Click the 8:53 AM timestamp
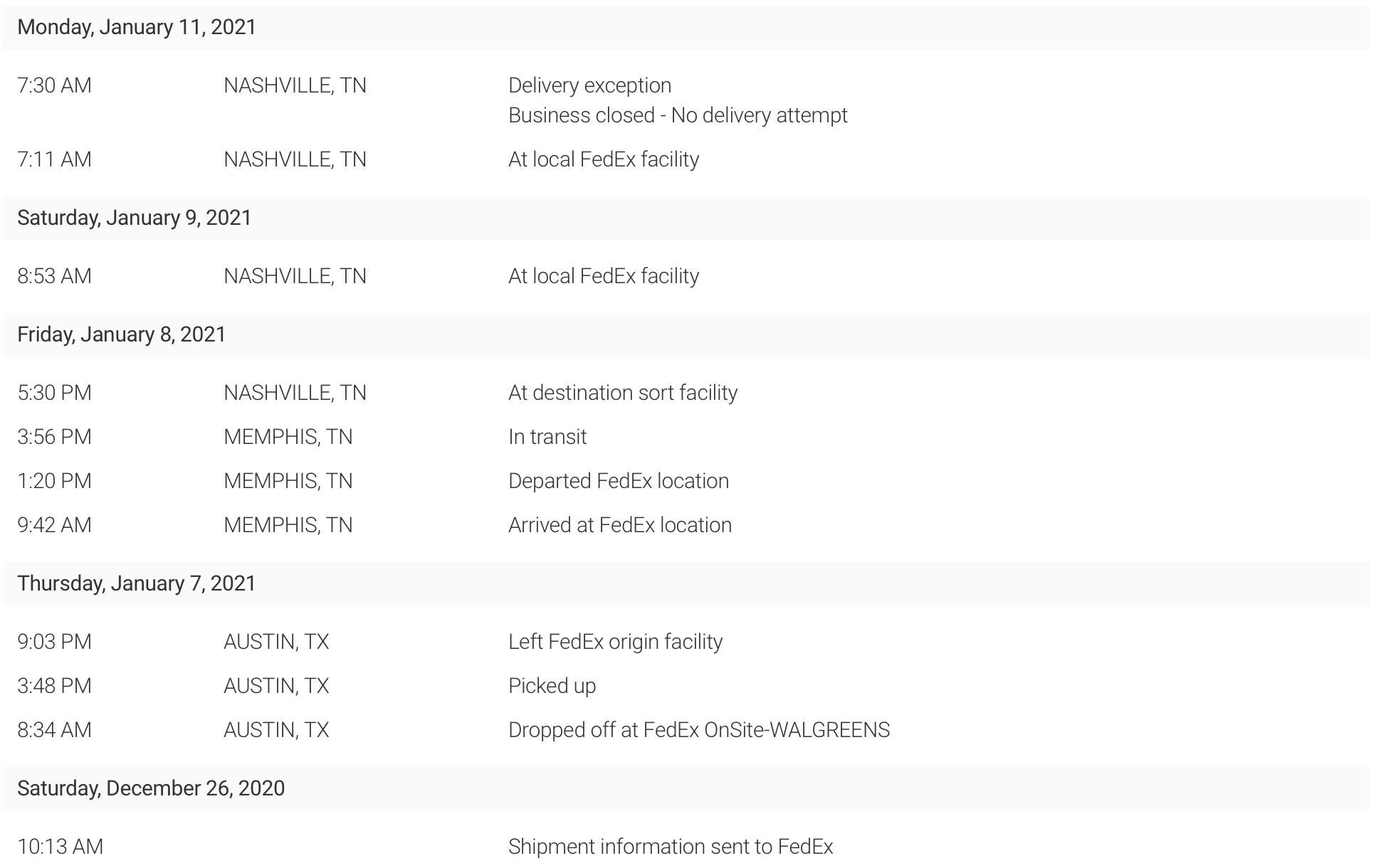Image resolution: width=1381 pixels, height=868 pixels. (x=55, y=276)
